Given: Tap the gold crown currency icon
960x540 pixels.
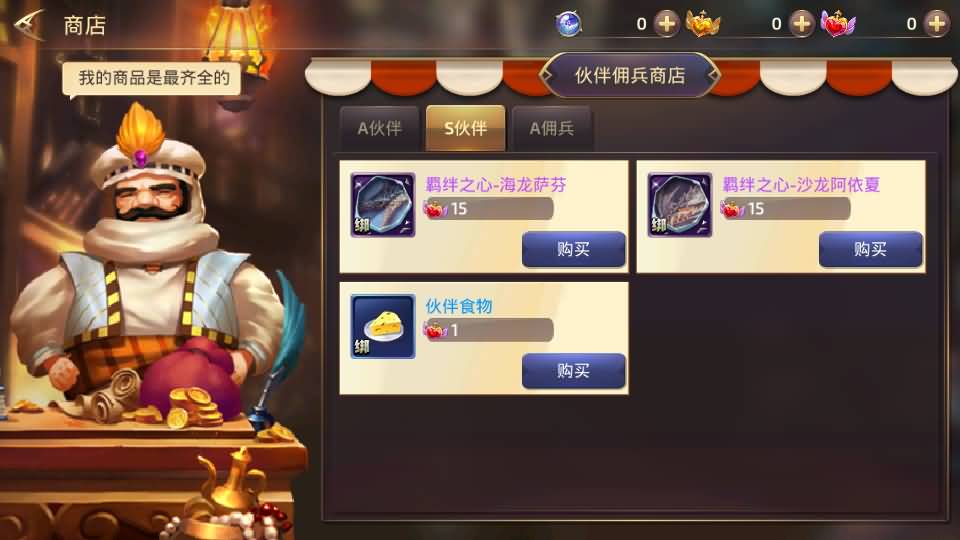Looking at the screenshot, I should [703, 24].
